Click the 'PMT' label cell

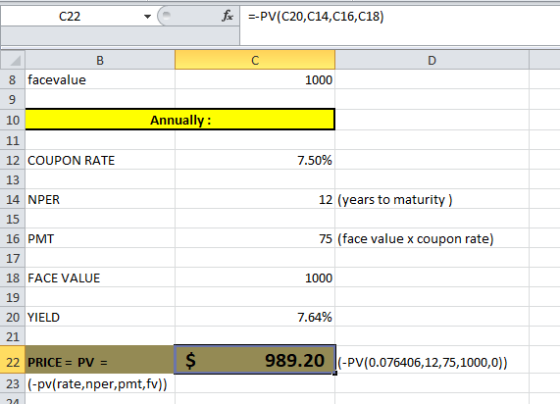coord(100,238)
